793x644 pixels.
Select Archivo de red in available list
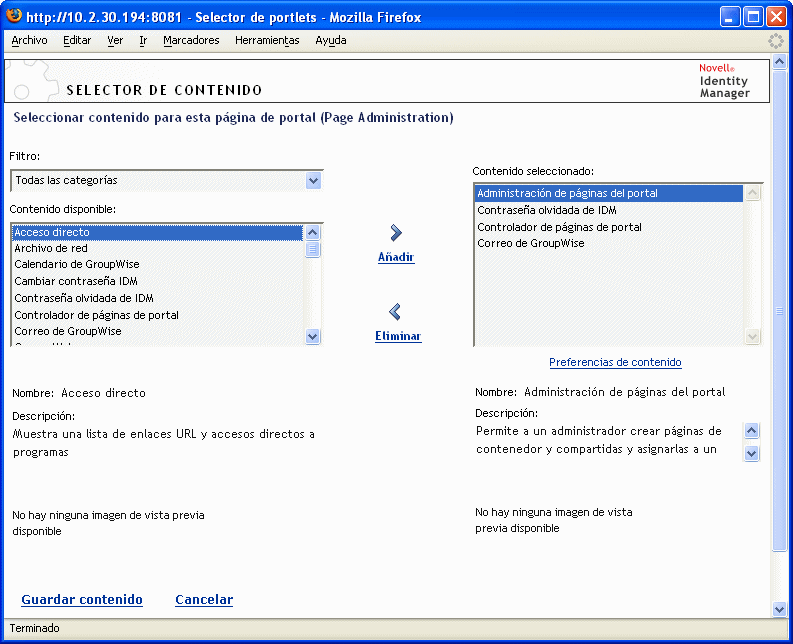157,248
